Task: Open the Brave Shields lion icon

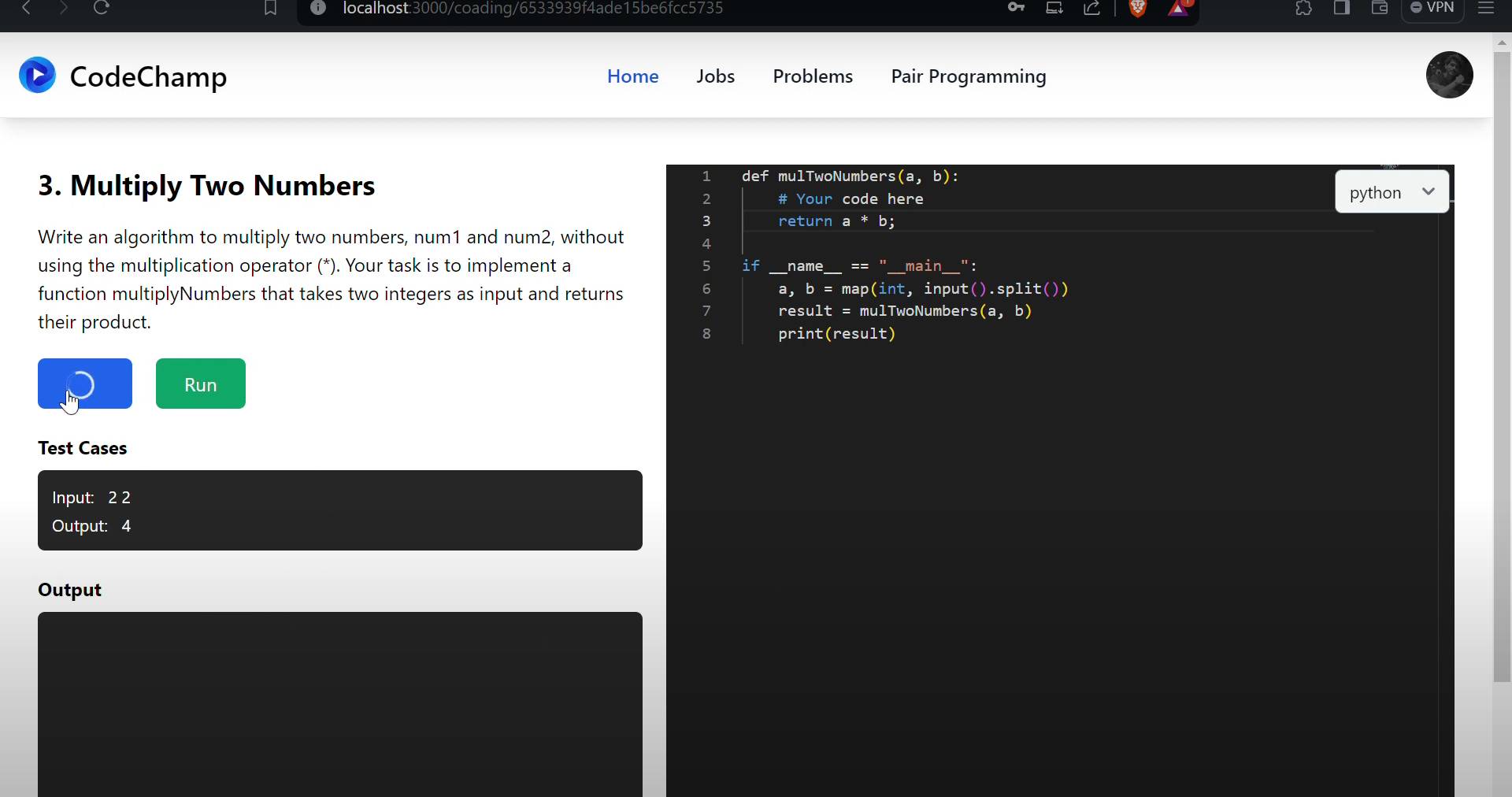Action: [x=1138, y=8]
